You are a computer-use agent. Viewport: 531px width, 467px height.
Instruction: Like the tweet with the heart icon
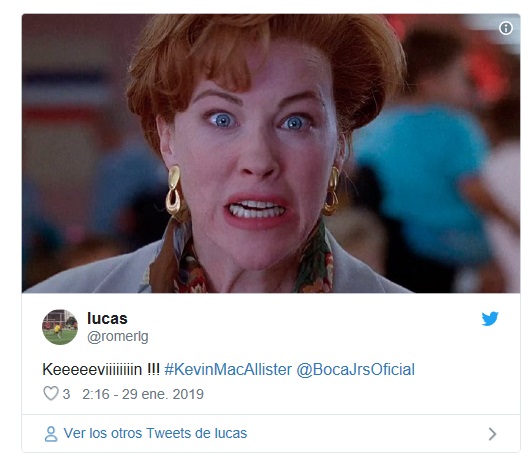(x=51, y=394)
